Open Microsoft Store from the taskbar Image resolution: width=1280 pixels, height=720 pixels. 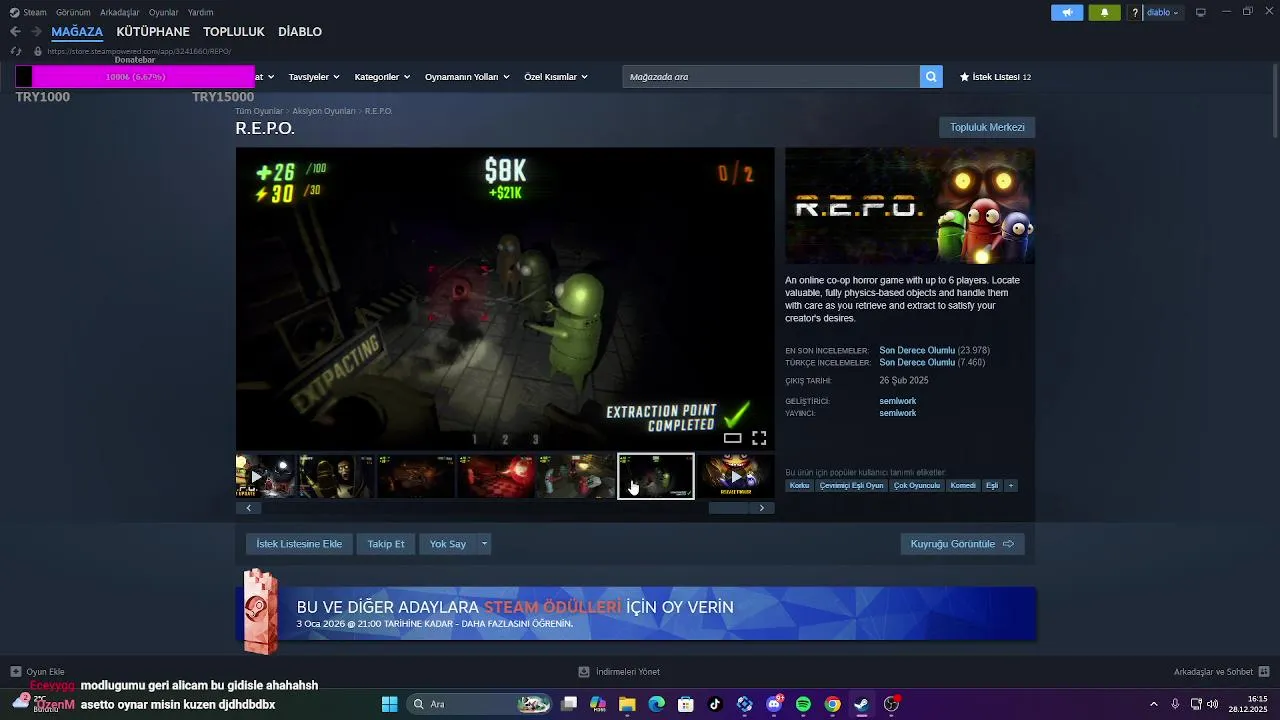coord(686,704)
